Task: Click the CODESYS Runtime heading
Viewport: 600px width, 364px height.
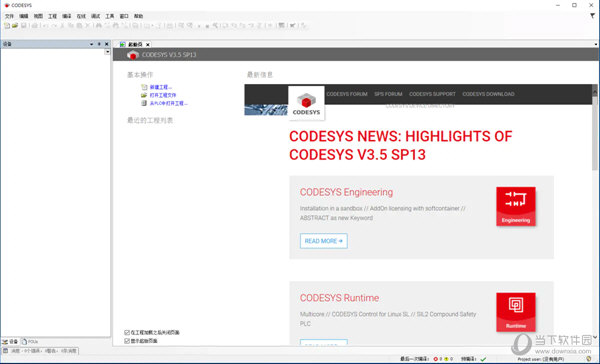Action: pos(339,298)
